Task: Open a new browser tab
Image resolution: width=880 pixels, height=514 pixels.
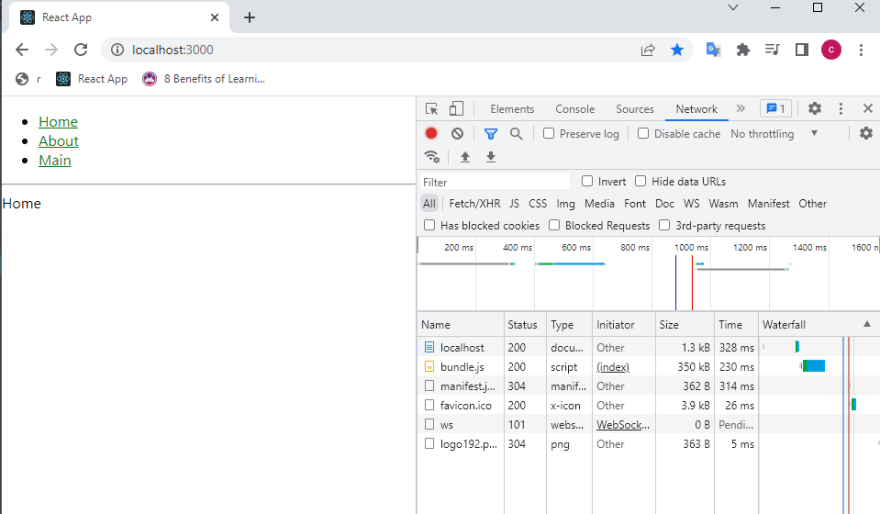Action: pos(250,17)
